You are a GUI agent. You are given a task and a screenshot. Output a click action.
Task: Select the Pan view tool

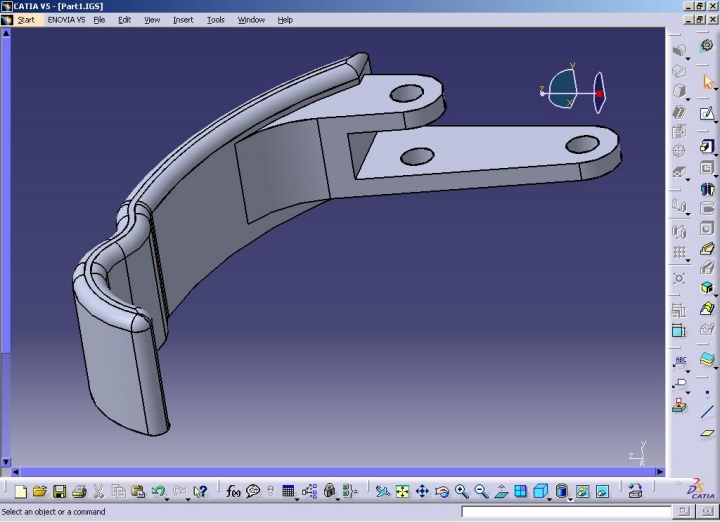[422, 491]
